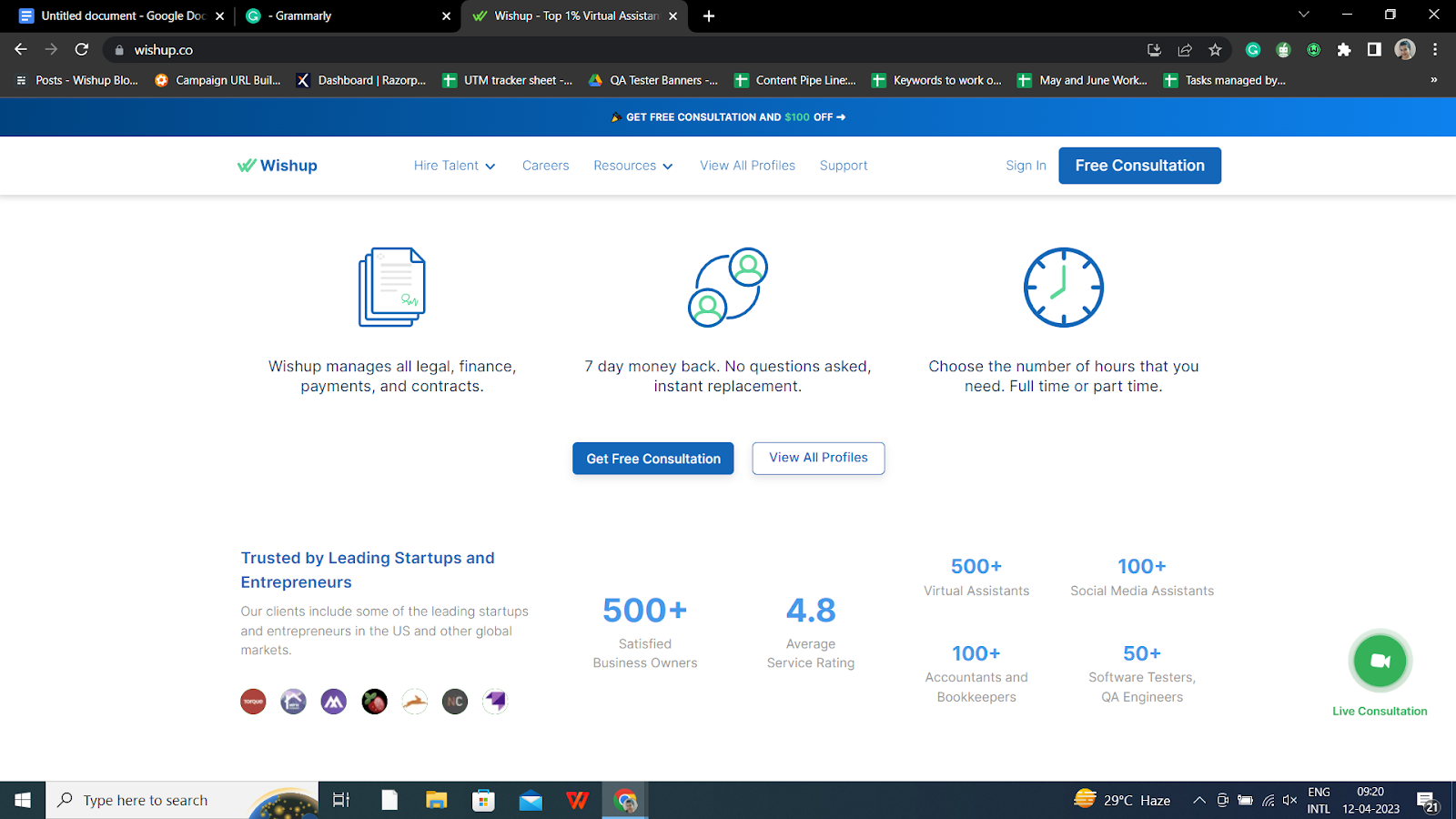Click the browser back arrow
This screenshot has height=819, width=1456.
click(x=21, y=49)
